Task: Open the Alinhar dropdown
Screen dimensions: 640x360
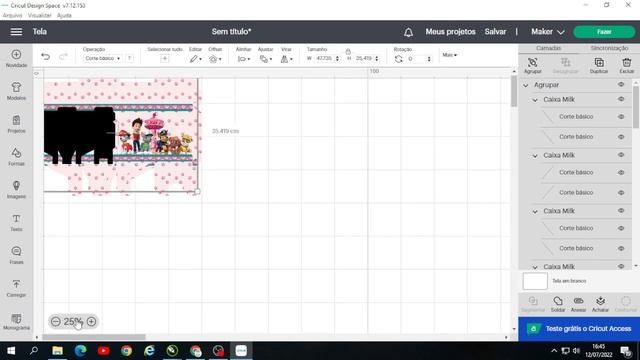Action: pyautogui.click(x=244, y=59)
